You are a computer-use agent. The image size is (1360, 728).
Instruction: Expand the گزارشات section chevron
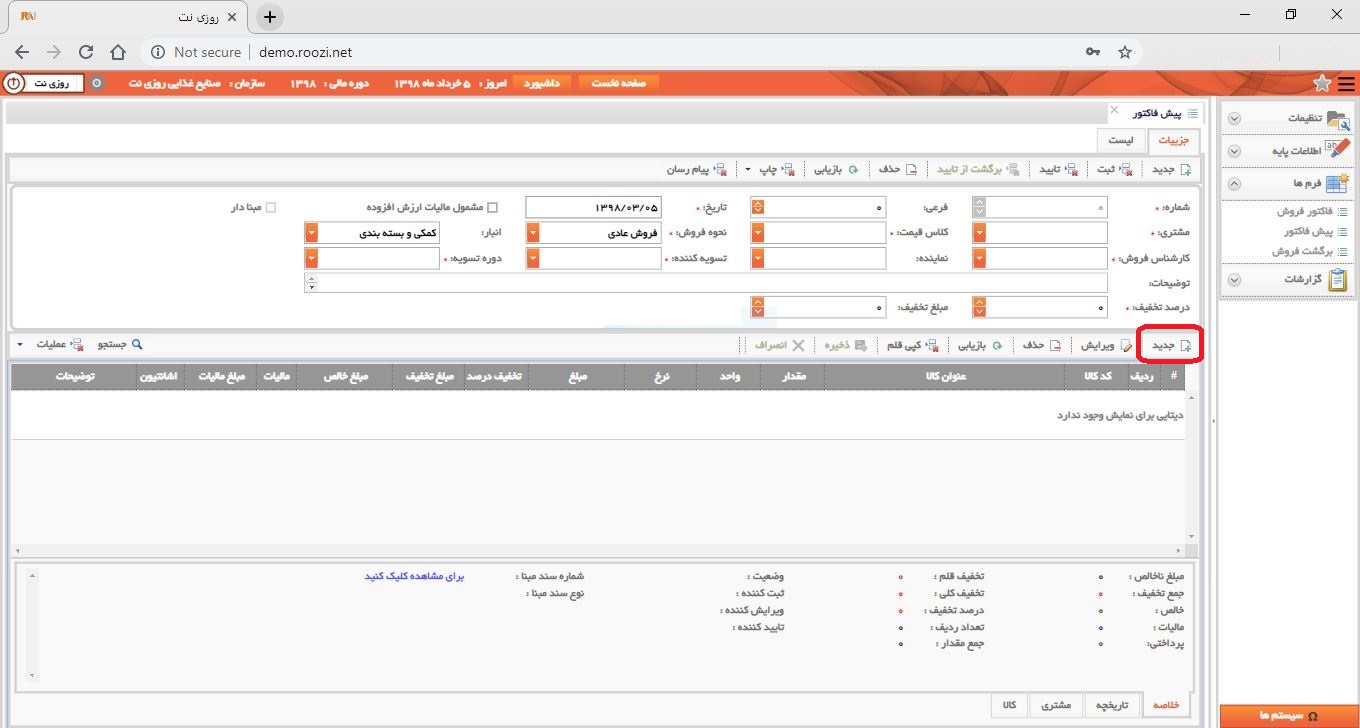coord(1234,280)
